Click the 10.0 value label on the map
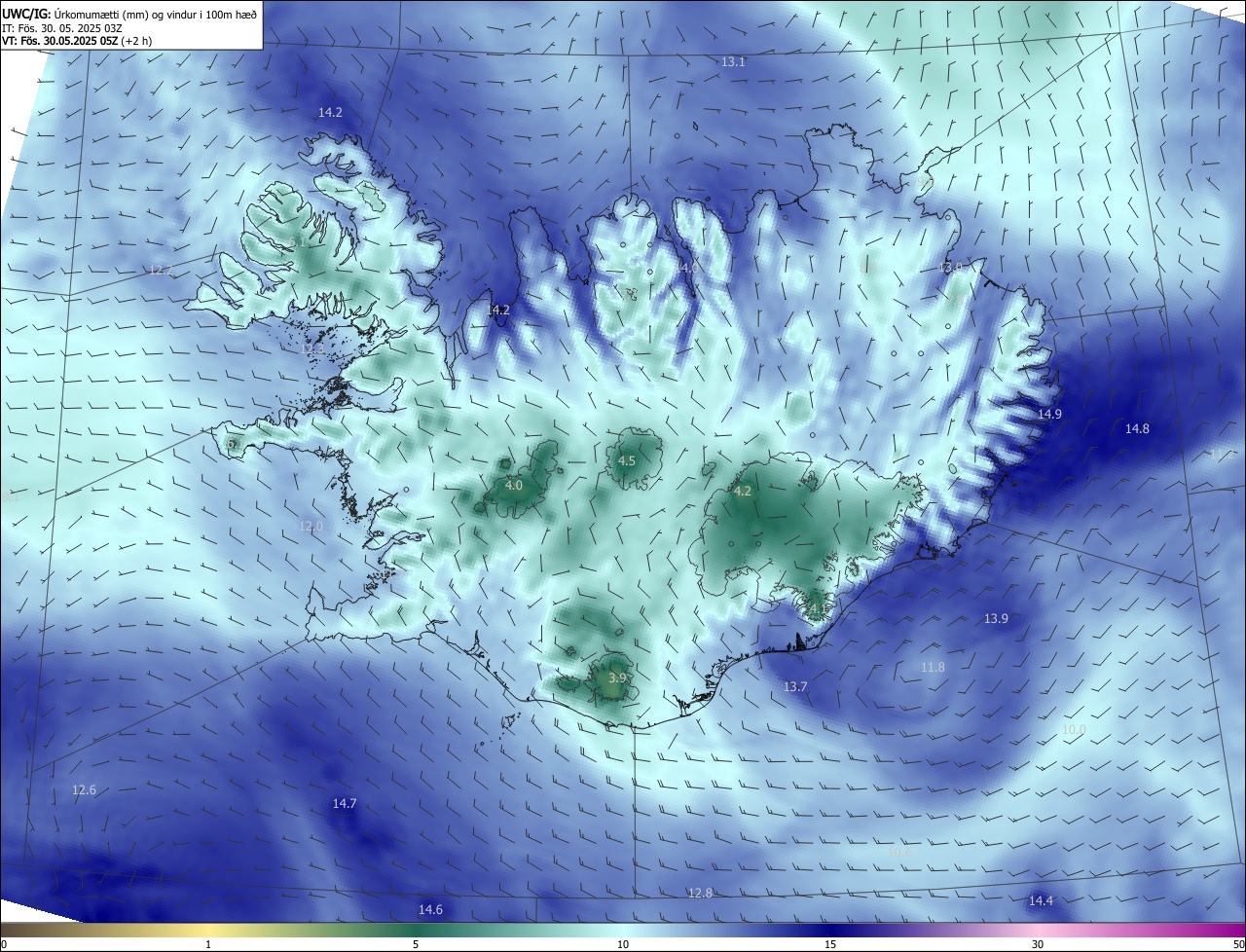 pos(1074,730)
